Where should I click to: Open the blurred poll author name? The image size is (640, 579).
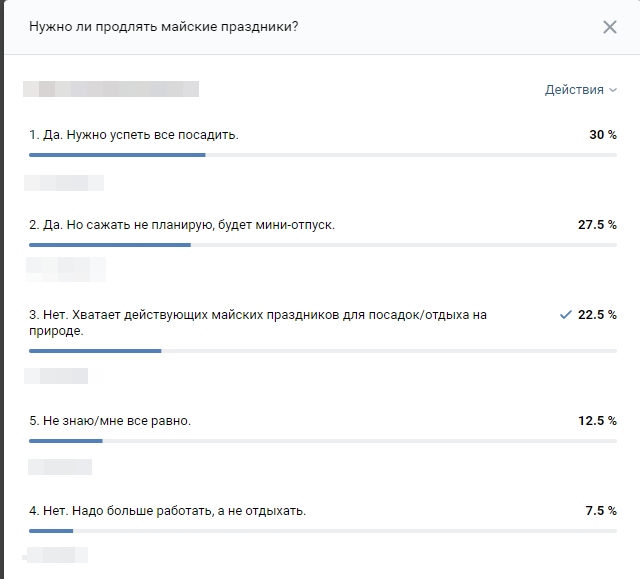pos(110,90)
